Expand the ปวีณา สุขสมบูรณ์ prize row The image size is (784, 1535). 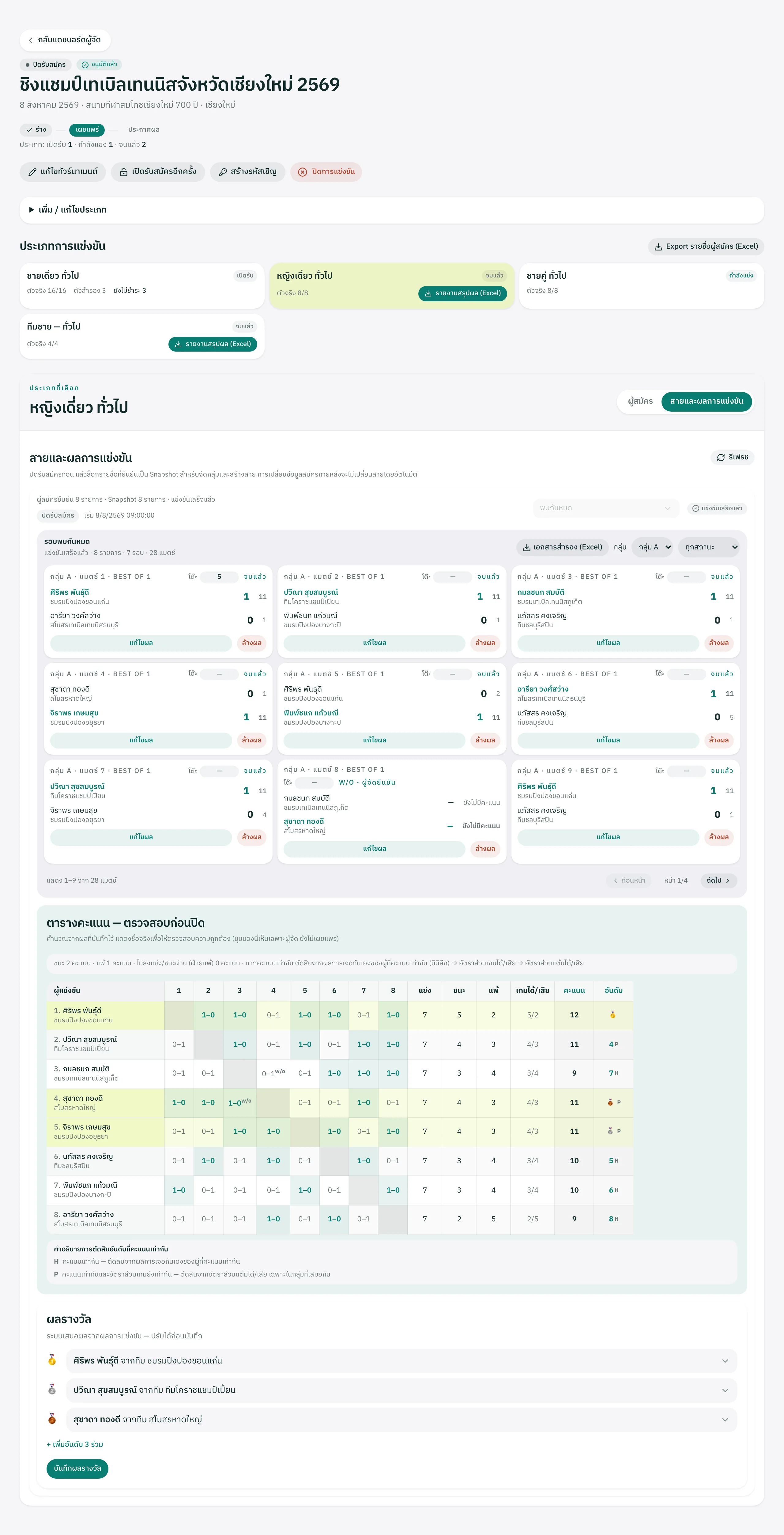[x=401, y=1390]
